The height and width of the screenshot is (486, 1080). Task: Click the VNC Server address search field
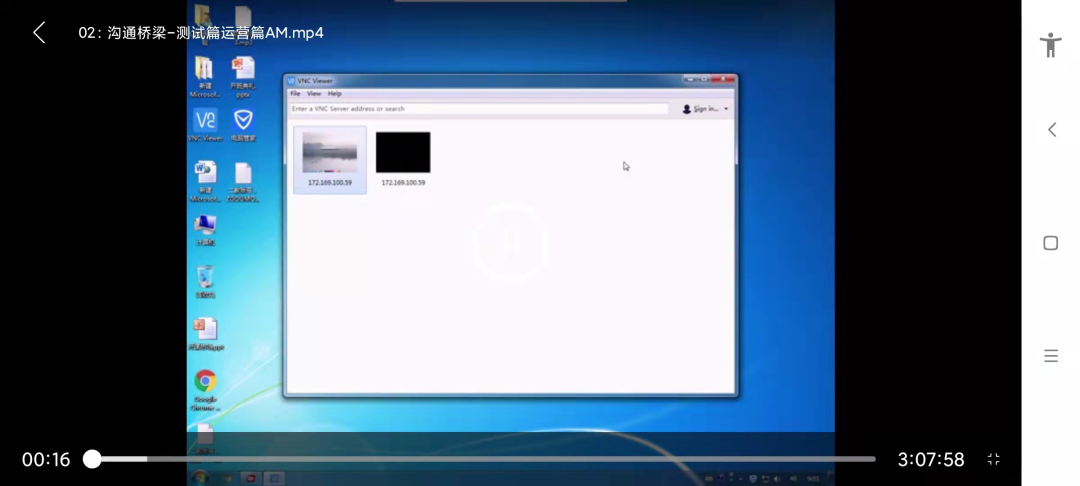click(478, 109)
